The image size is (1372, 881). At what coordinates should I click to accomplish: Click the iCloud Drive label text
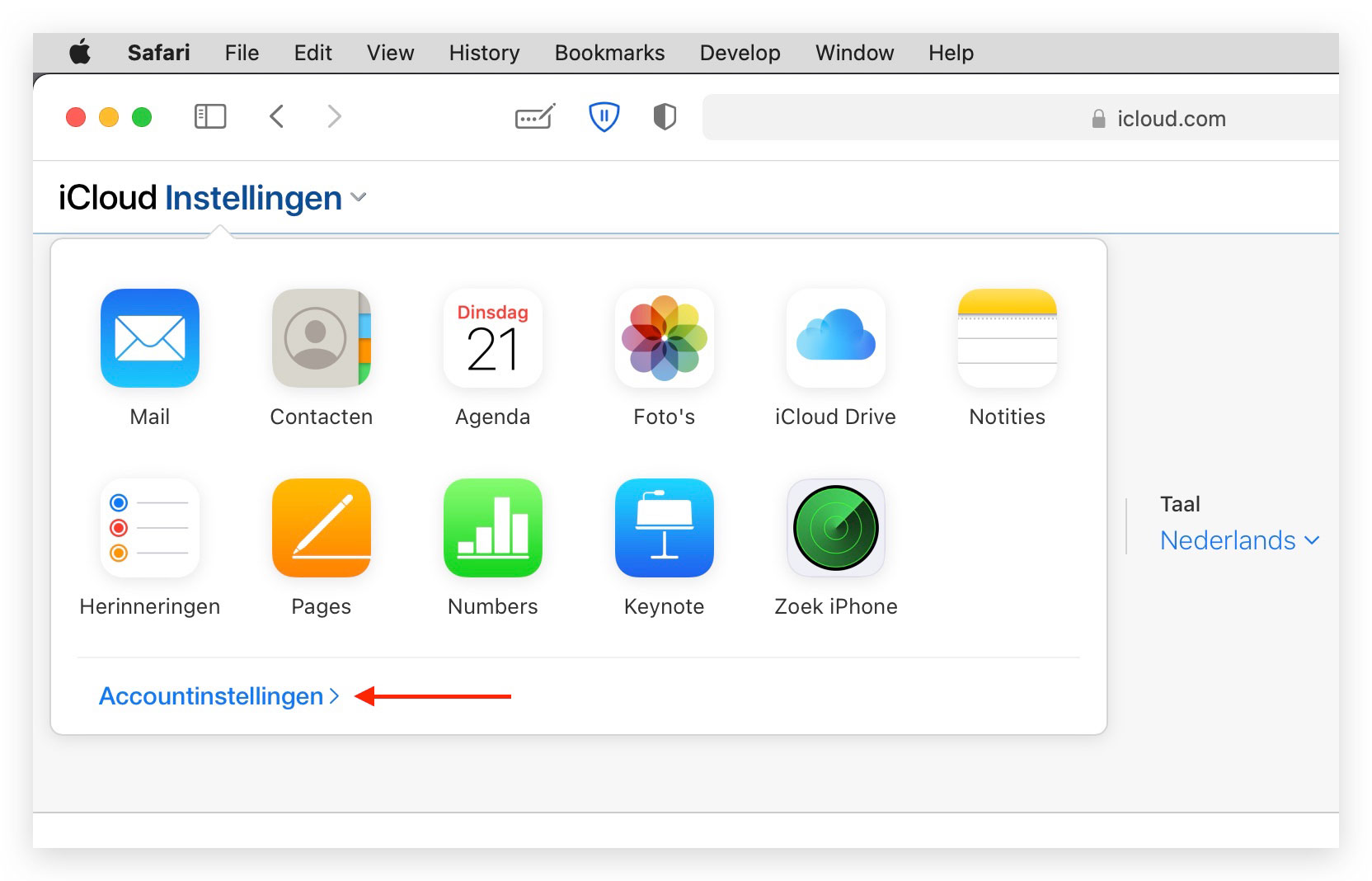pos(835,417)
